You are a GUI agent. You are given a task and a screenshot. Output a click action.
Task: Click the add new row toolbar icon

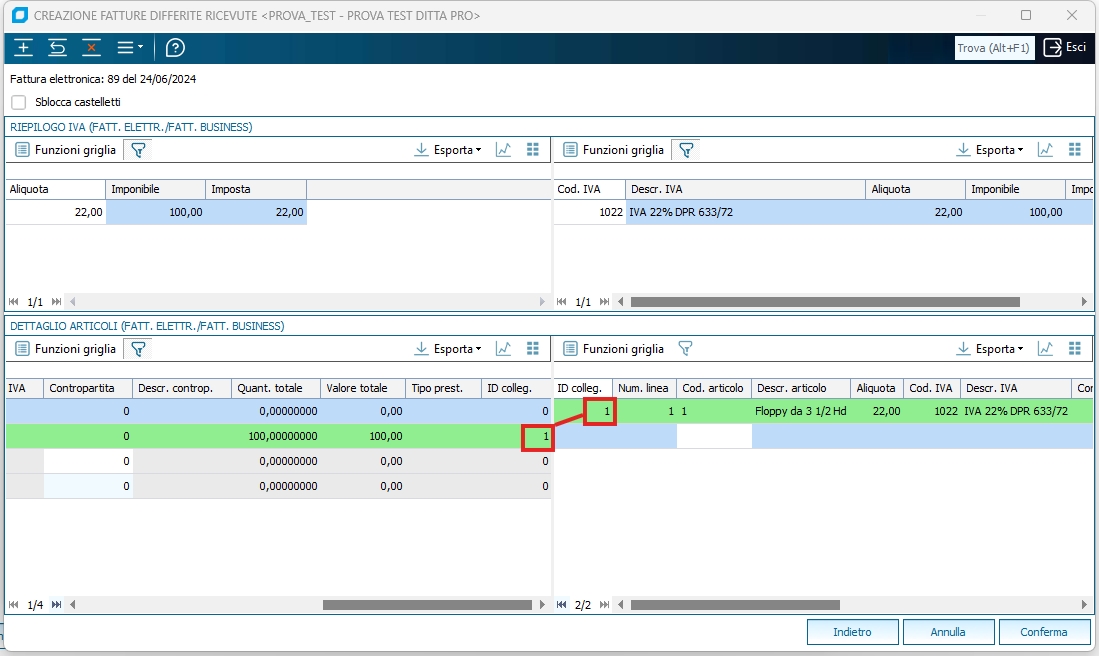click(24, 48)
